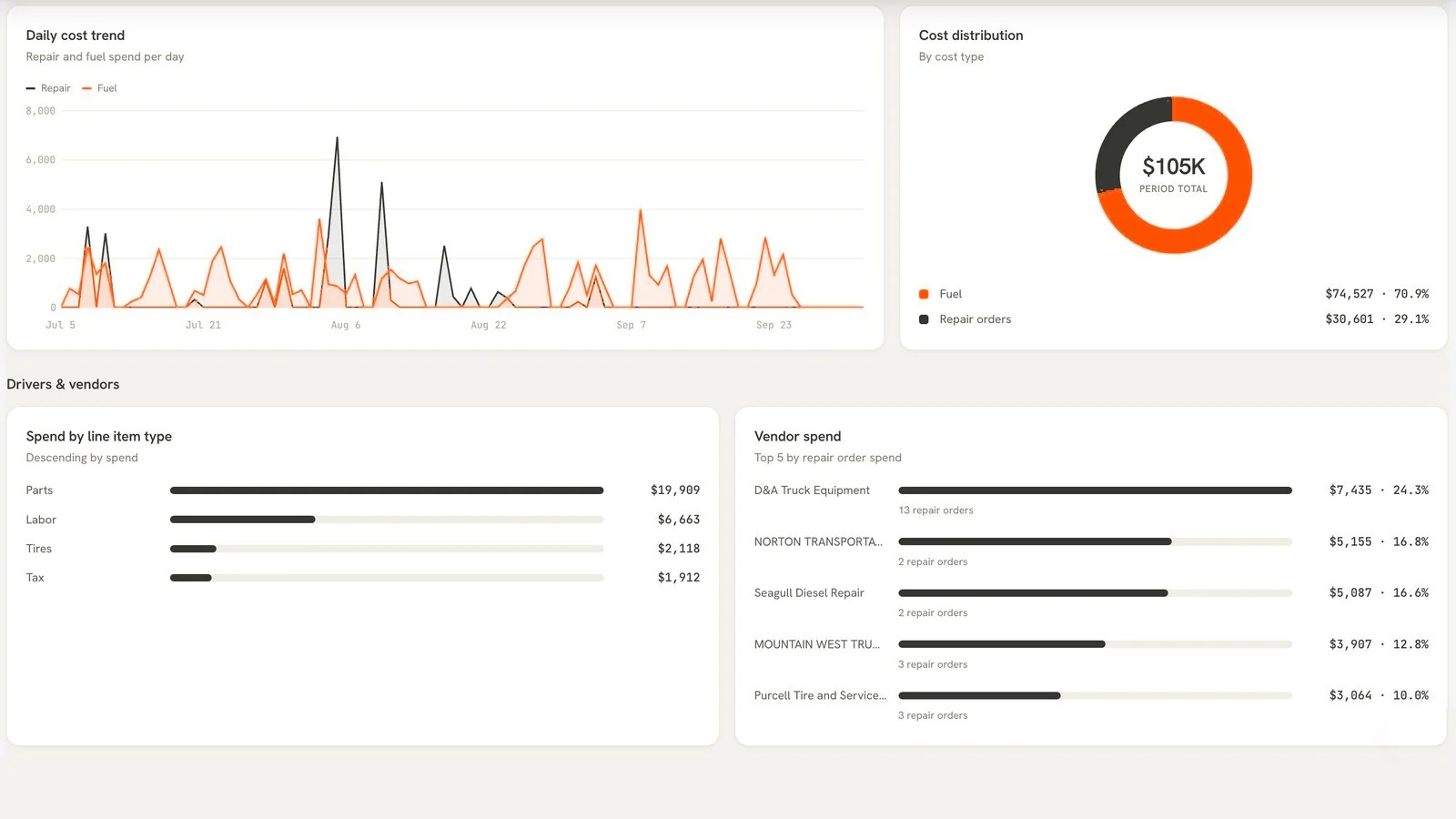This screenshot has height=819, width=1456.
Task: Open MOUNTAIN WEST TRU... vendor row
Action: tap(1091, 653)
